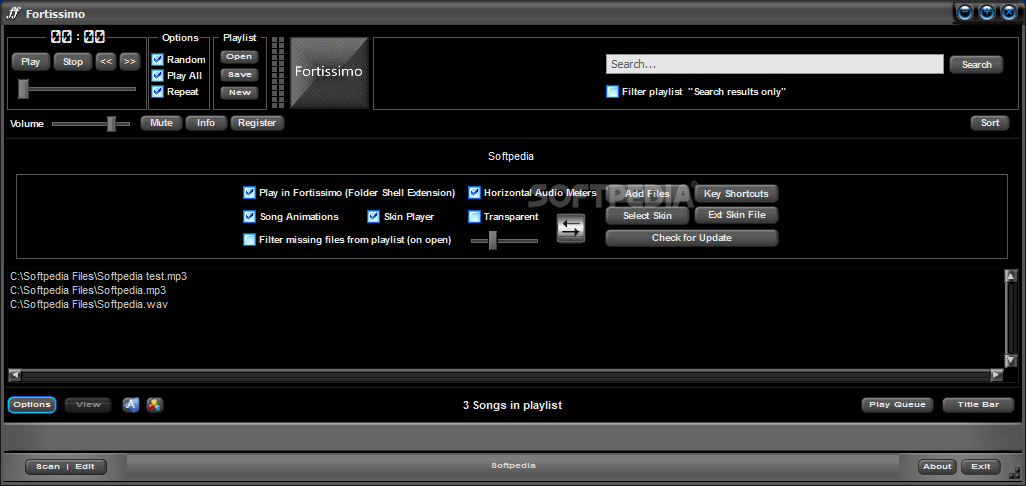The image size is (1026, 486).
Task: Click the 3 Songs in playlist status text
Action: click(512, 406)
